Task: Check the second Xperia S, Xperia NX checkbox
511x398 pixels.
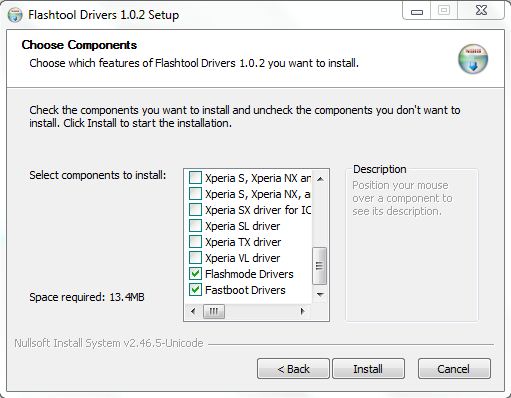Action: tap(195, 194)
